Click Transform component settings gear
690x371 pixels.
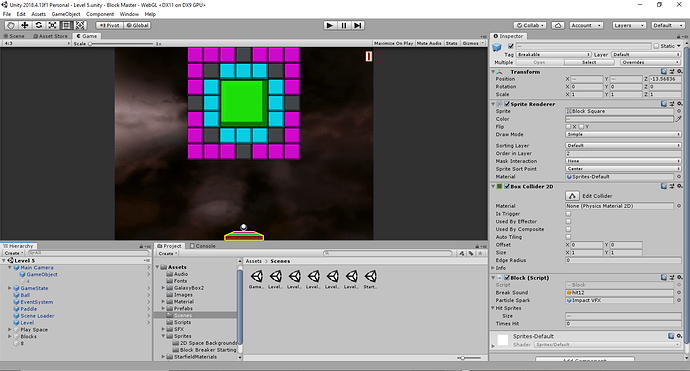click(x=679, y=71)
